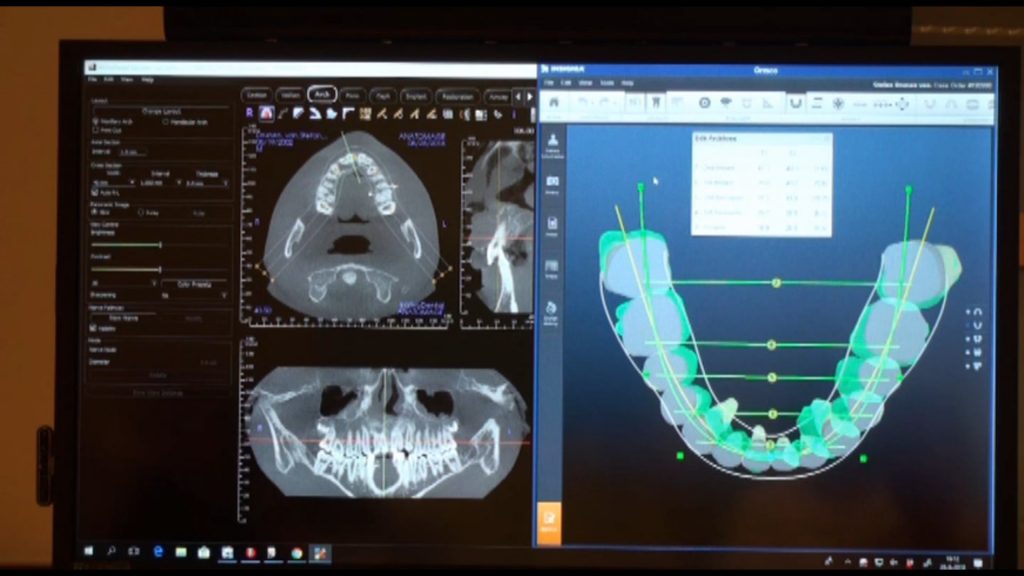Select the Mandibular Arch radio button

pyautogui.click(x=165, y=122)
